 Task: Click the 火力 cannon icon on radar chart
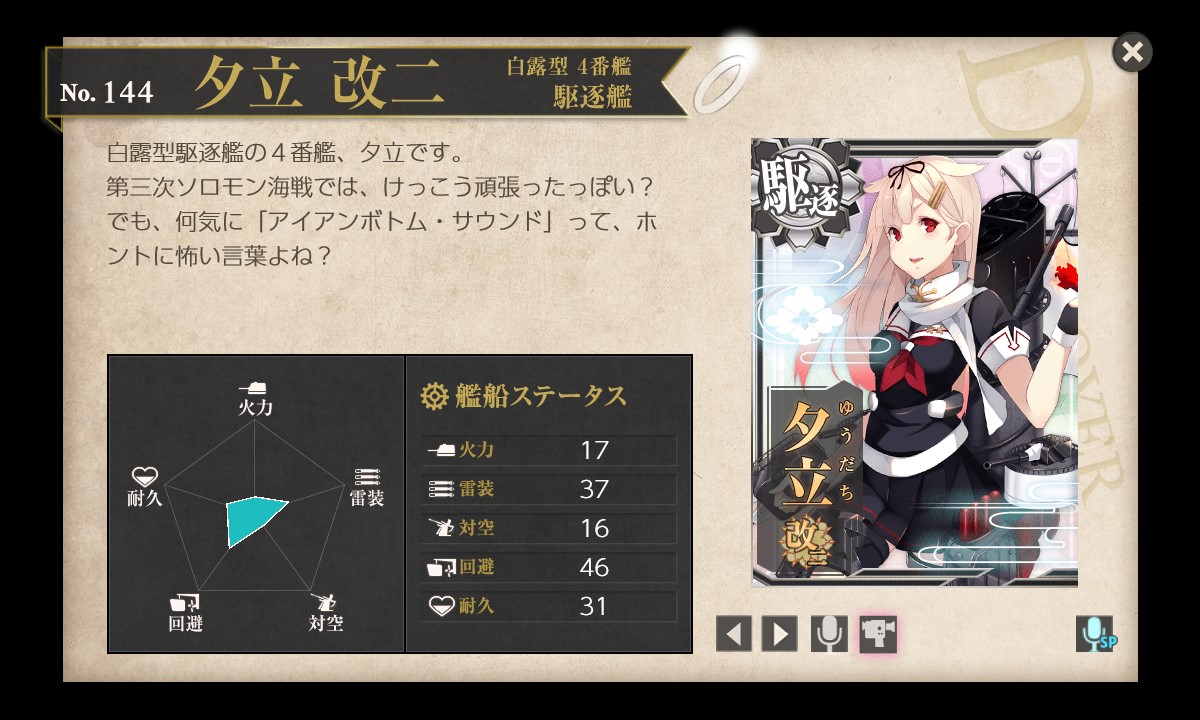tap(254, 388)
